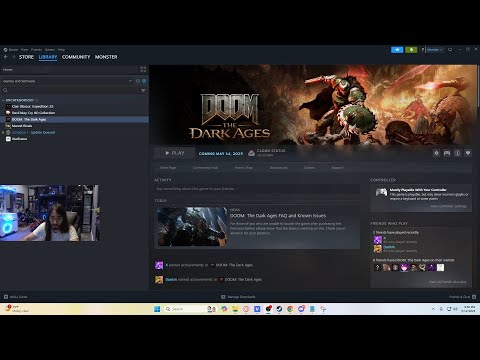This screenshot has width=480, height=360.
Task: Open View controller settings link
Action: pyautogui.click(x=448, y=206)
